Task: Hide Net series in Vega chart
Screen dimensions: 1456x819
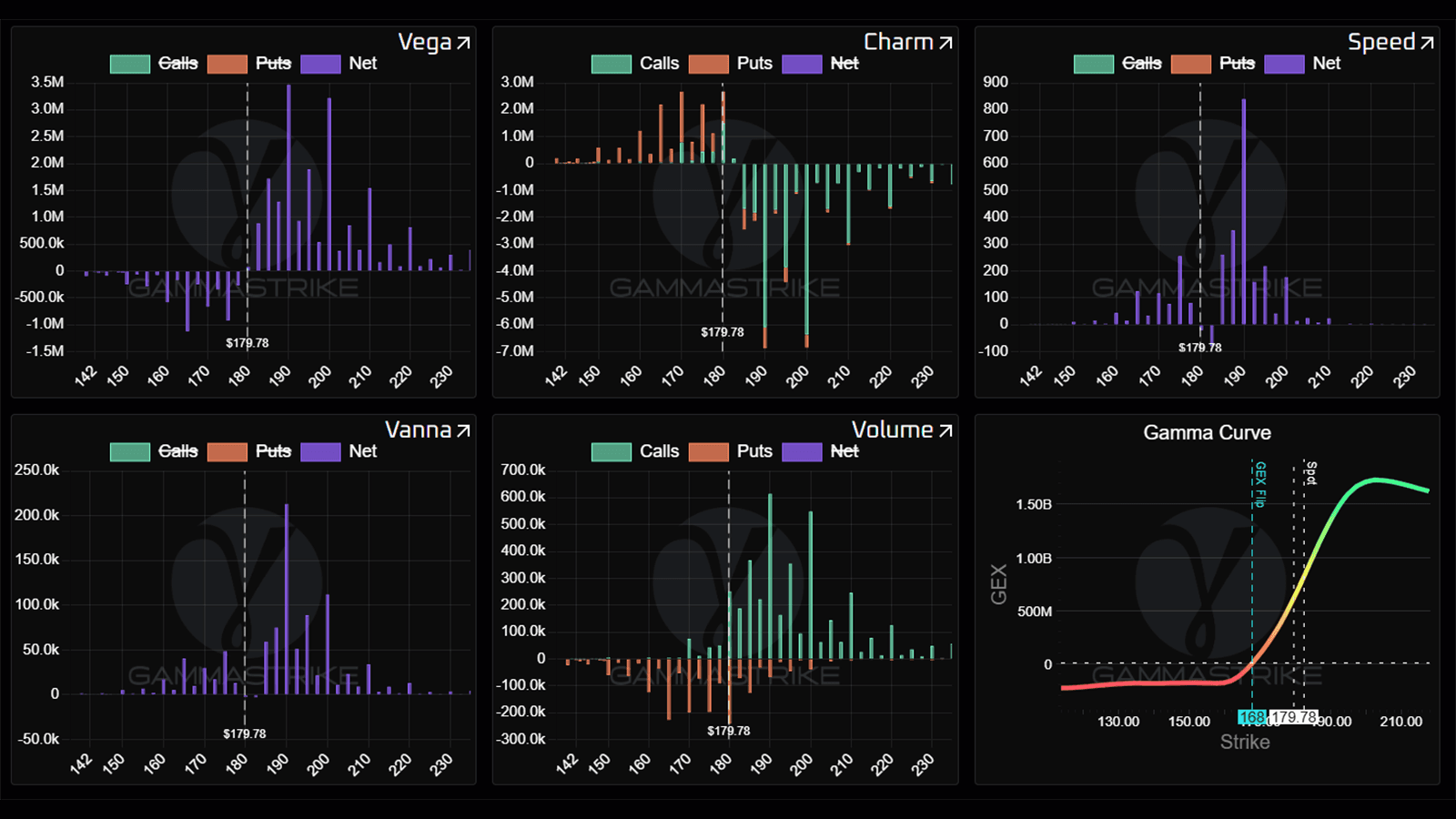Action: pyautogui.click(x=362, y=64)
